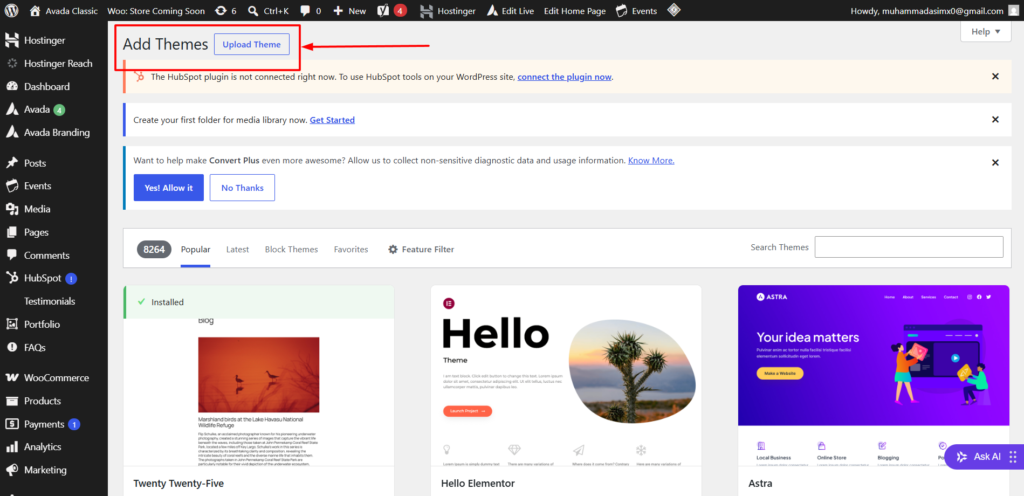
Task: Open Yoast SEO icon with 4 notifications
Action: point(384,10)
